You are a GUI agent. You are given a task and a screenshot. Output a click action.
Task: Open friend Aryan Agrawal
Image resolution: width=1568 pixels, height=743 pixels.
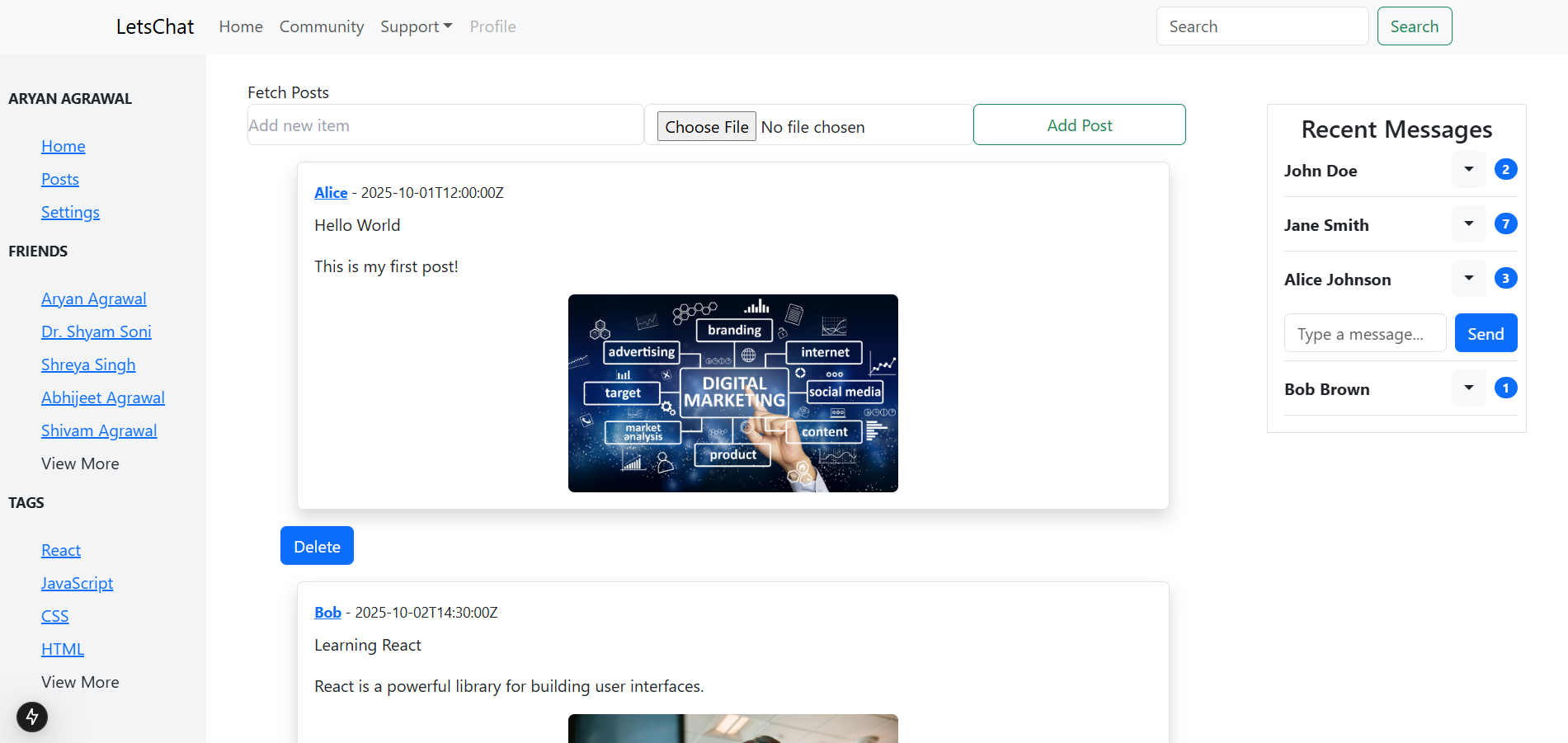coord(94,299)
